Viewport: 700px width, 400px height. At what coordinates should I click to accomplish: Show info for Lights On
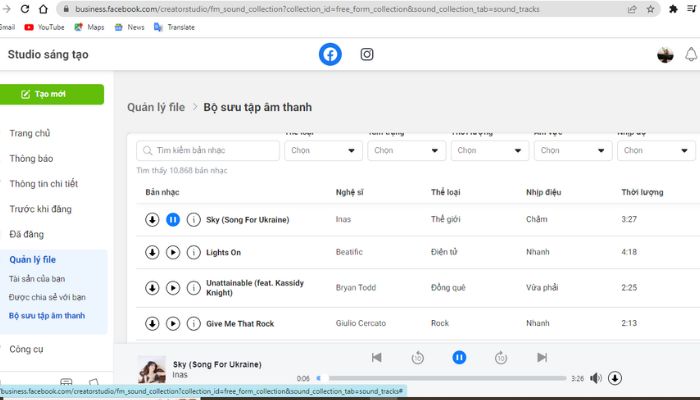pos(193,252)
